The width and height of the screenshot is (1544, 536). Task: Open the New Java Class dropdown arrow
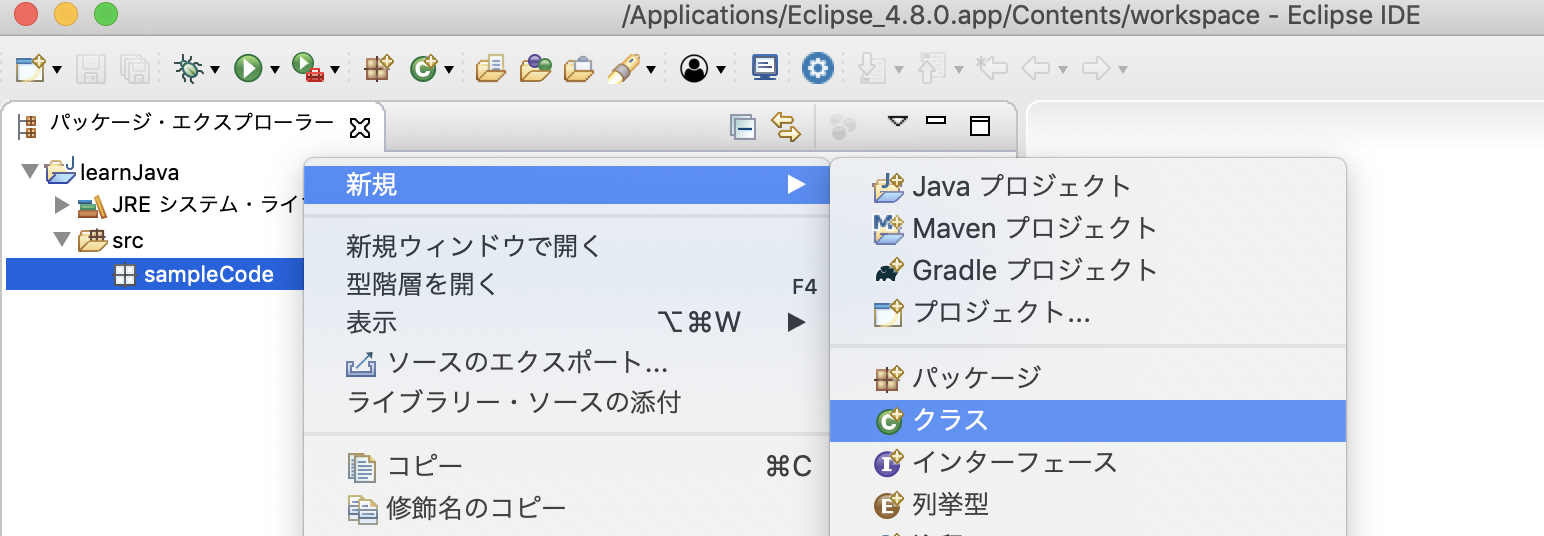click(x=450, y=70)
